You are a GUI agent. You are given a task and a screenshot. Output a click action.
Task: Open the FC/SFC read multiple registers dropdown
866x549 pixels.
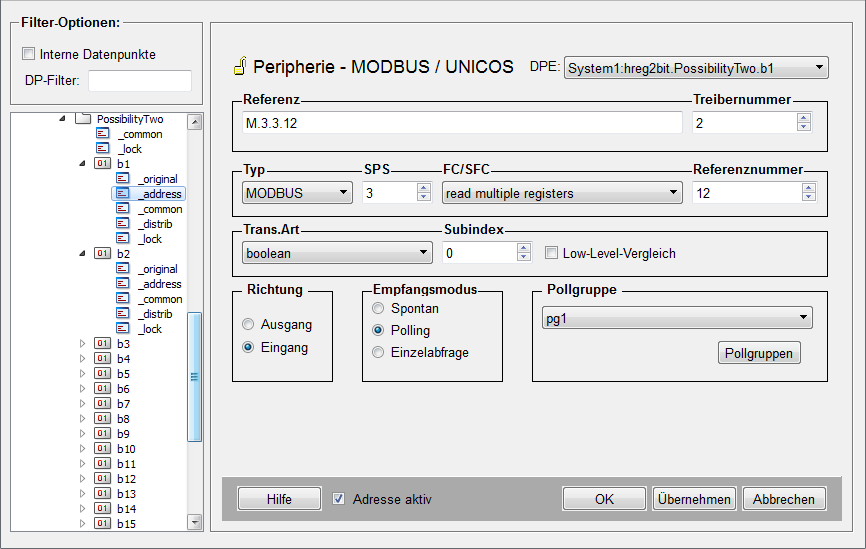[562, 193]
